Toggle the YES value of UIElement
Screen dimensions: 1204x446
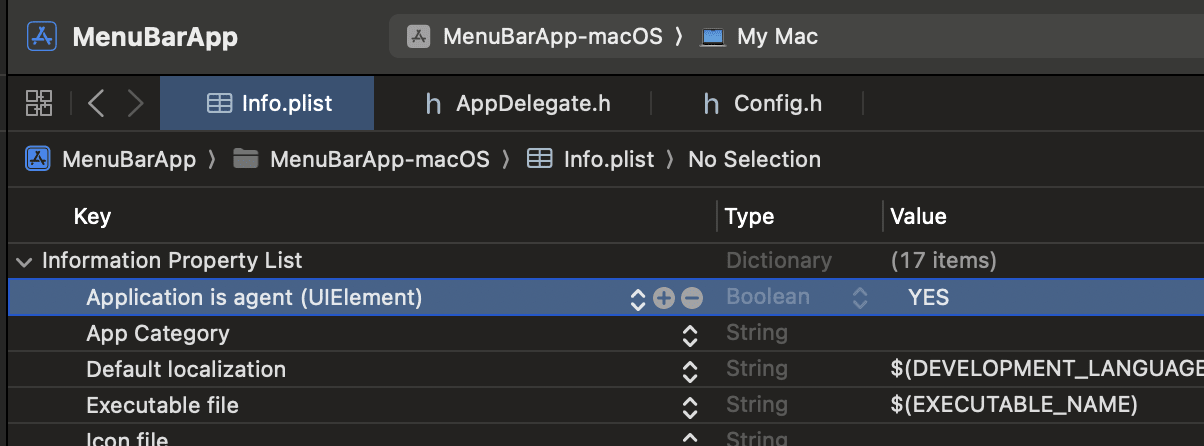[928, 298]
